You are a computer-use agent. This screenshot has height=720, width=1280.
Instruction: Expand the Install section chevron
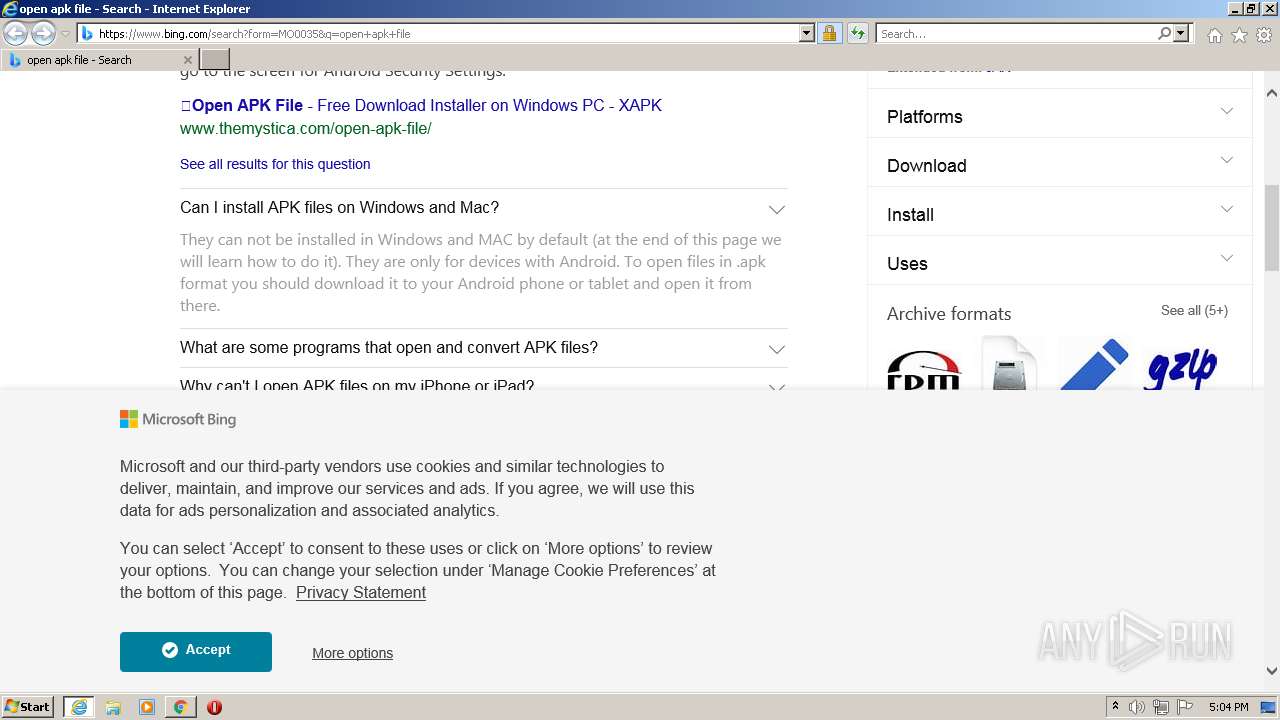[1227, 209]
